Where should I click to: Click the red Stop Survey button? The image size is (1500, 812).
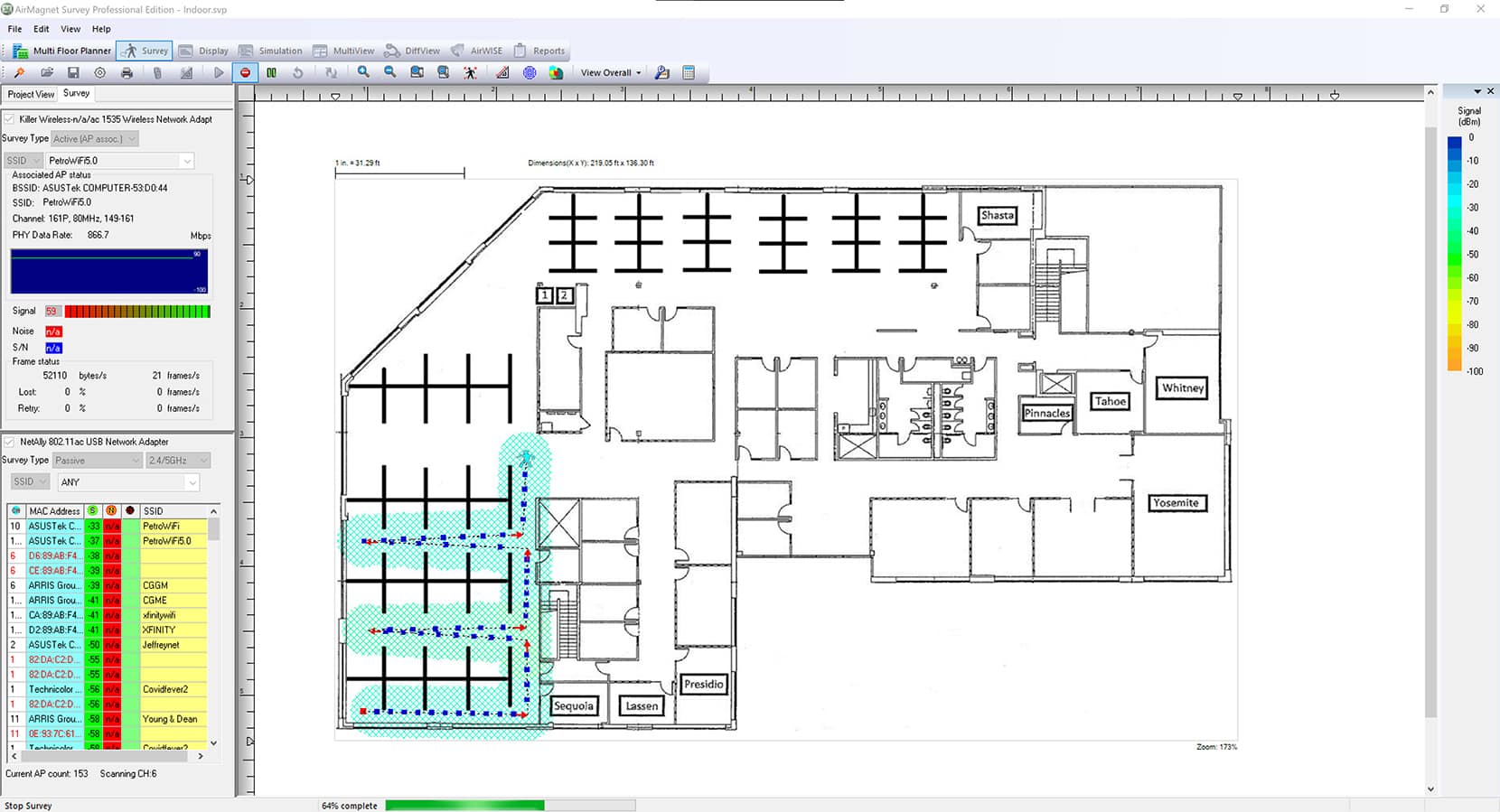245,72
